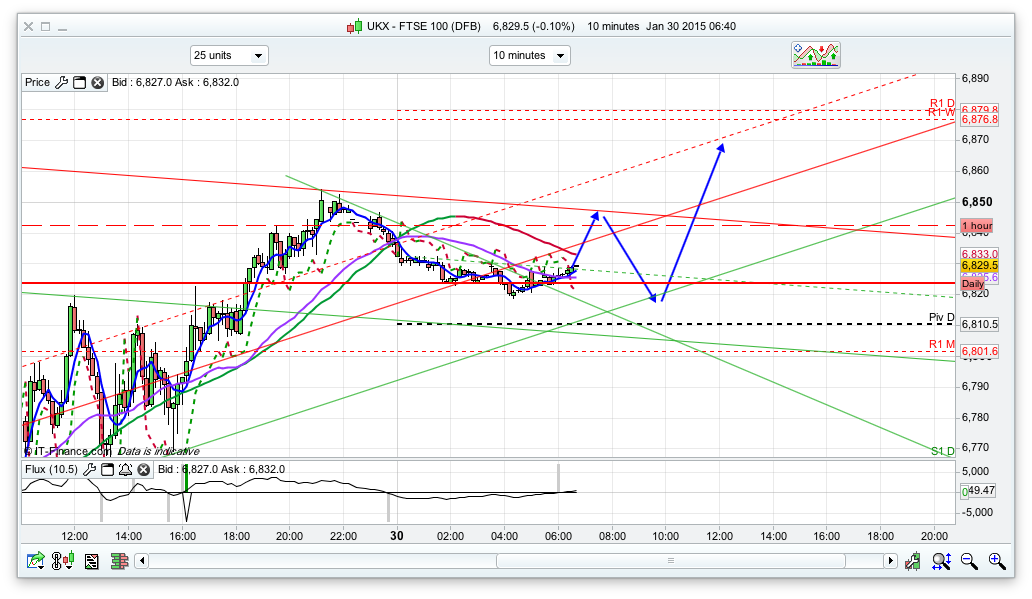Open chart style candlestick menu
Viewport: 1032px width, 599px height.
[x=64, y=561]
